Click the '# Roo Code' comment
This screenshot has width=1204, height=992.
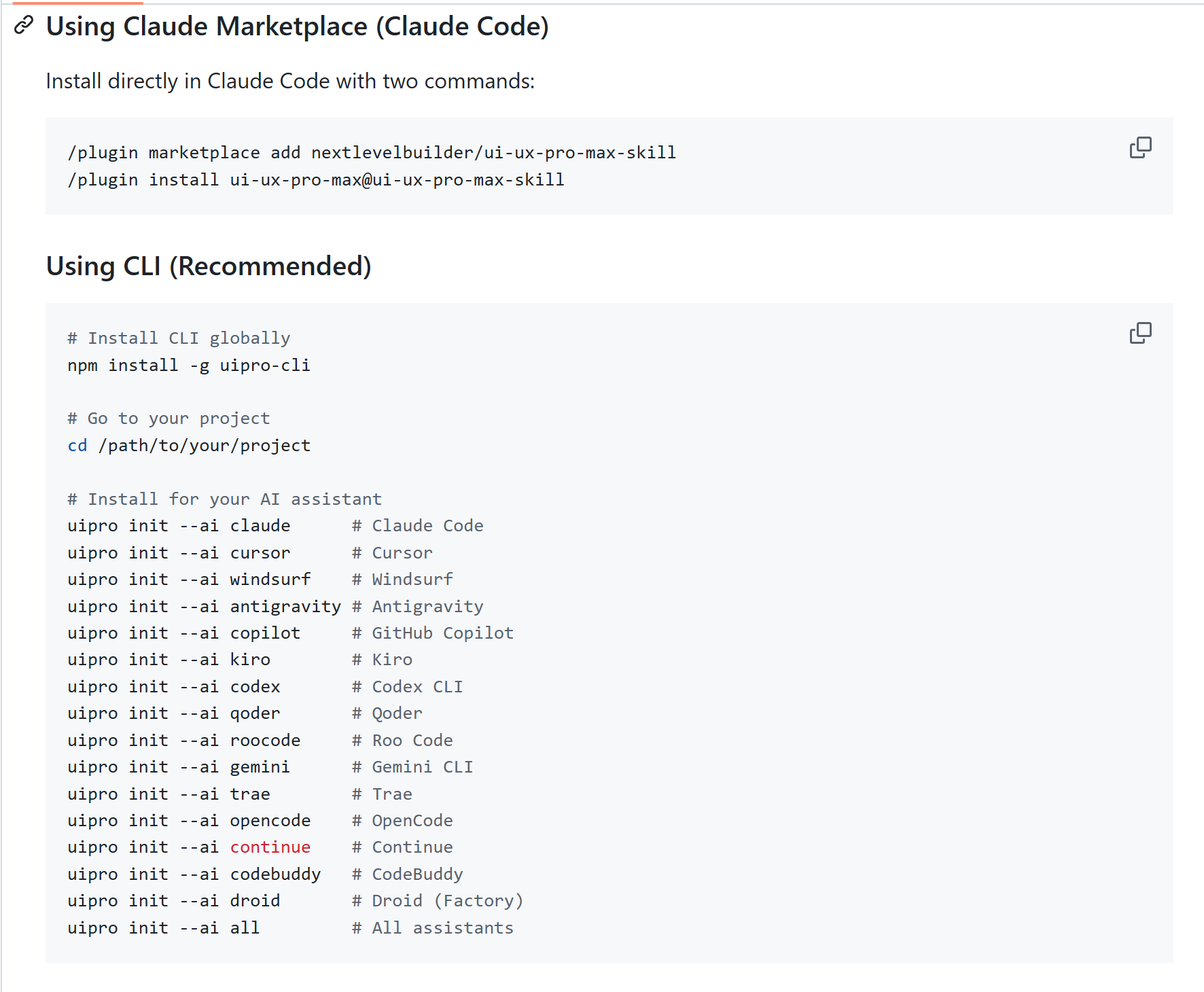(x=402, y=741)
